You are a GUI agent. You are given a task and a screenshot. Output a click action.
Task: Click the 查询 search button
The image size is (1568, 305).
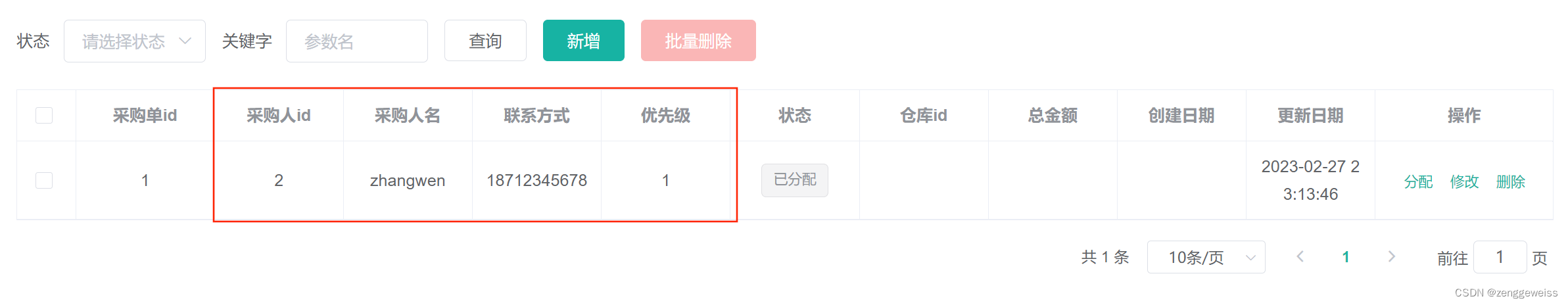click(485, 41)
